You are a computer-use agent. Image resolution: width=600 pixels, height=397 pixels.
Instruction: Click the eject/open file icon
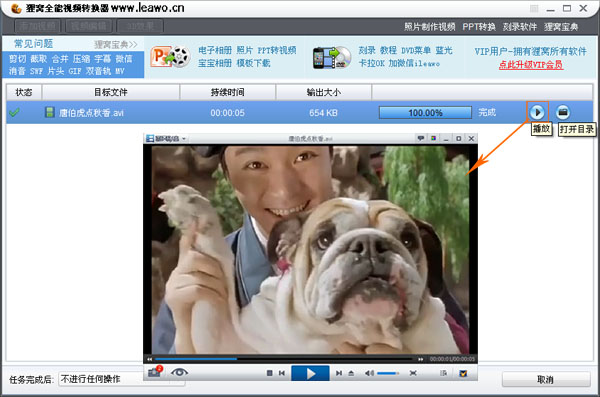pos(351,373)
